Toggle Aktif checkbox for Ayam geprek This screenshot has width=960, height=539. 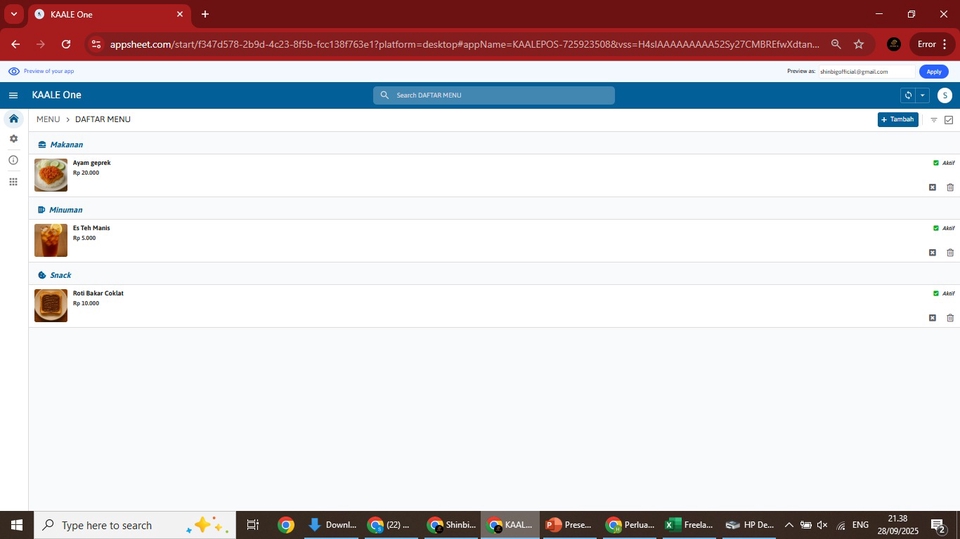tap(936, 163)
